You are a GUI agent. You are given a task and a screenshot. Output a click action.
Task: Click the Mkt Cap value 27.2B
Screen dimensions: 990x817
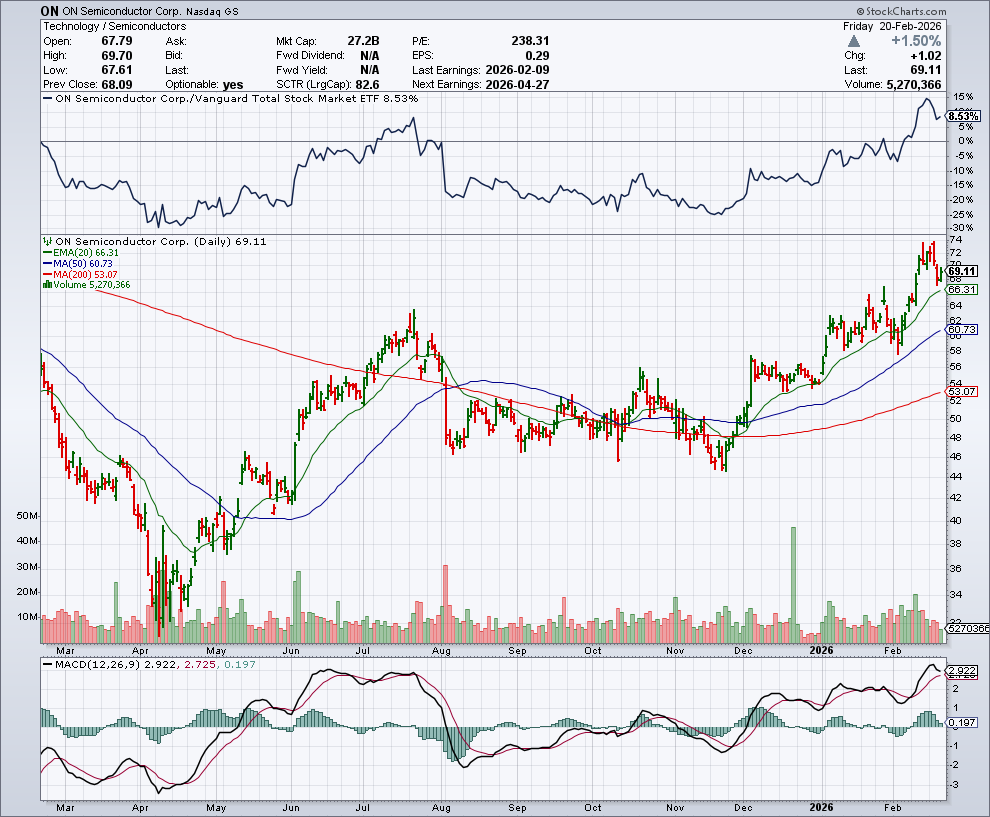(x=363, y=41)
